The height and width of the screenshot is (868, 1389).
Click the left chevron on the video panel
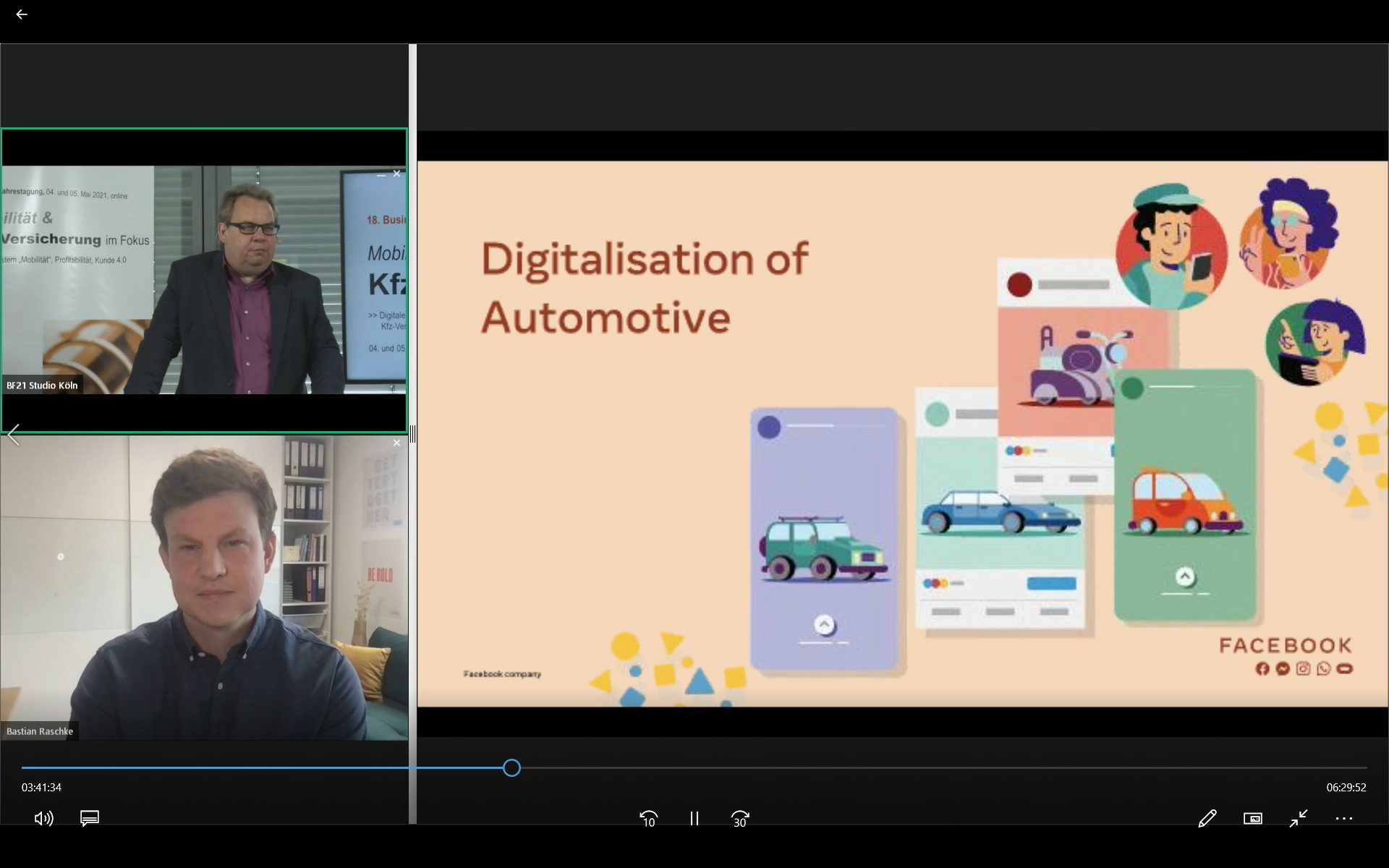(13, 435)
